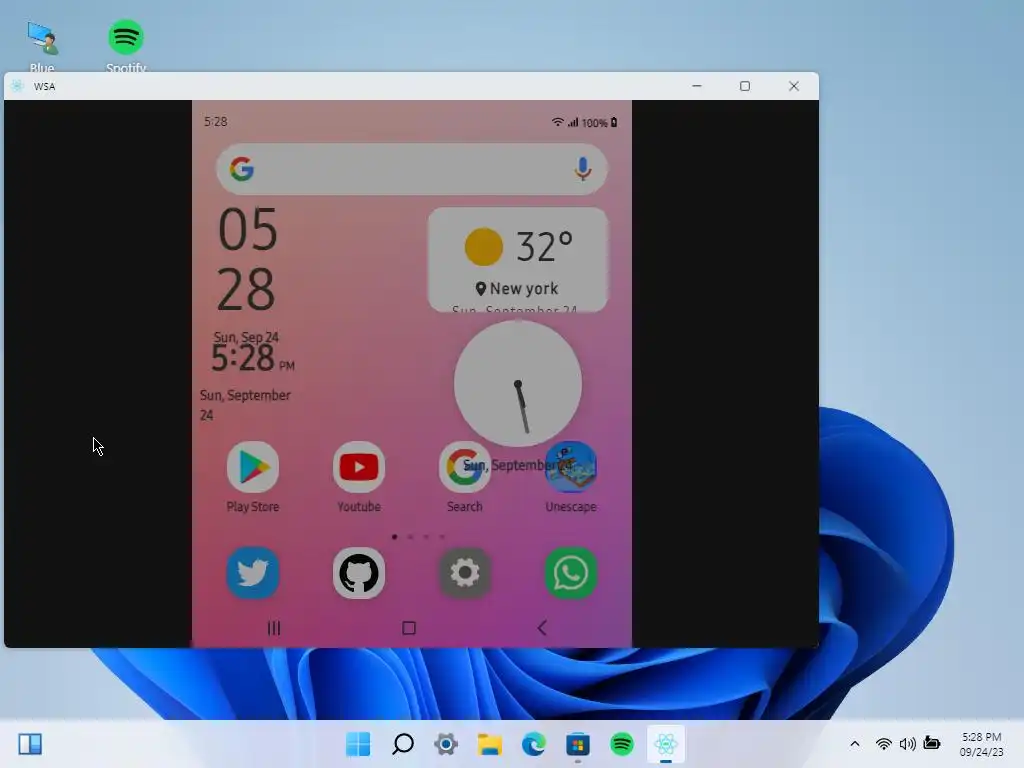The width and height of the screenshot is (1024, 768).
Task: Open the taskbar Wi-Fi network icon
Action: pyautogui.click(x=884, y=744)
